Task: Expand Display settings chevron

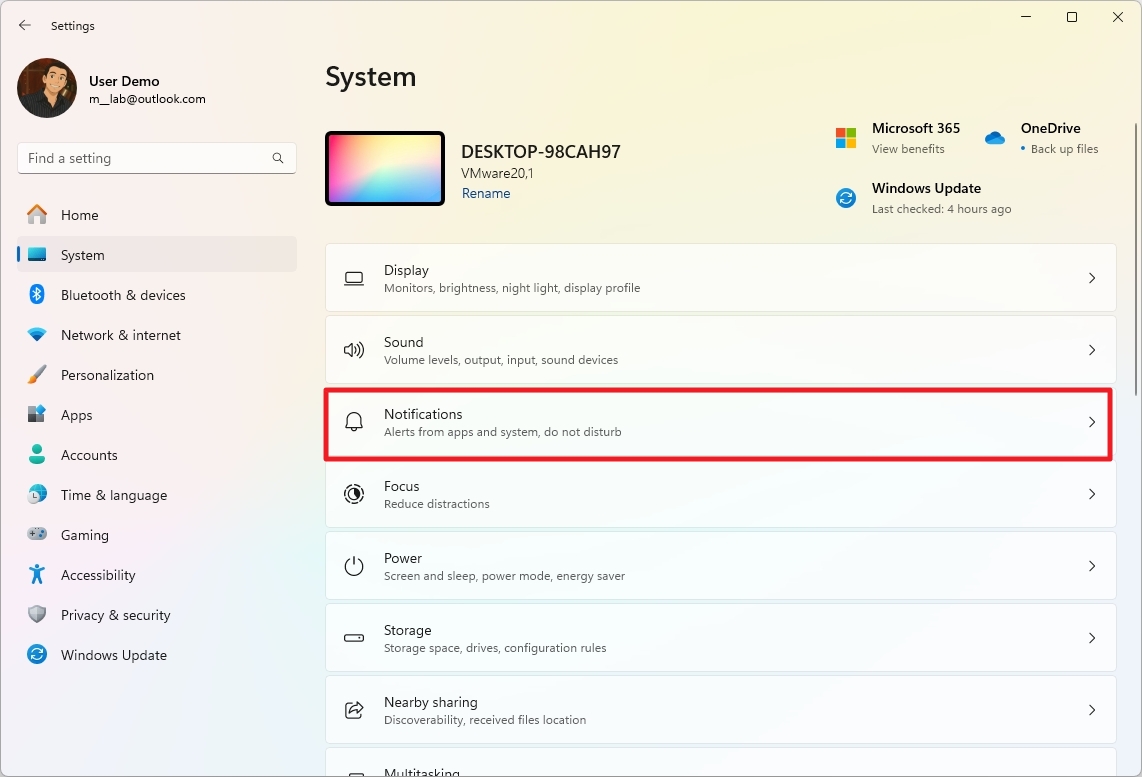Action: point(1092,278)
